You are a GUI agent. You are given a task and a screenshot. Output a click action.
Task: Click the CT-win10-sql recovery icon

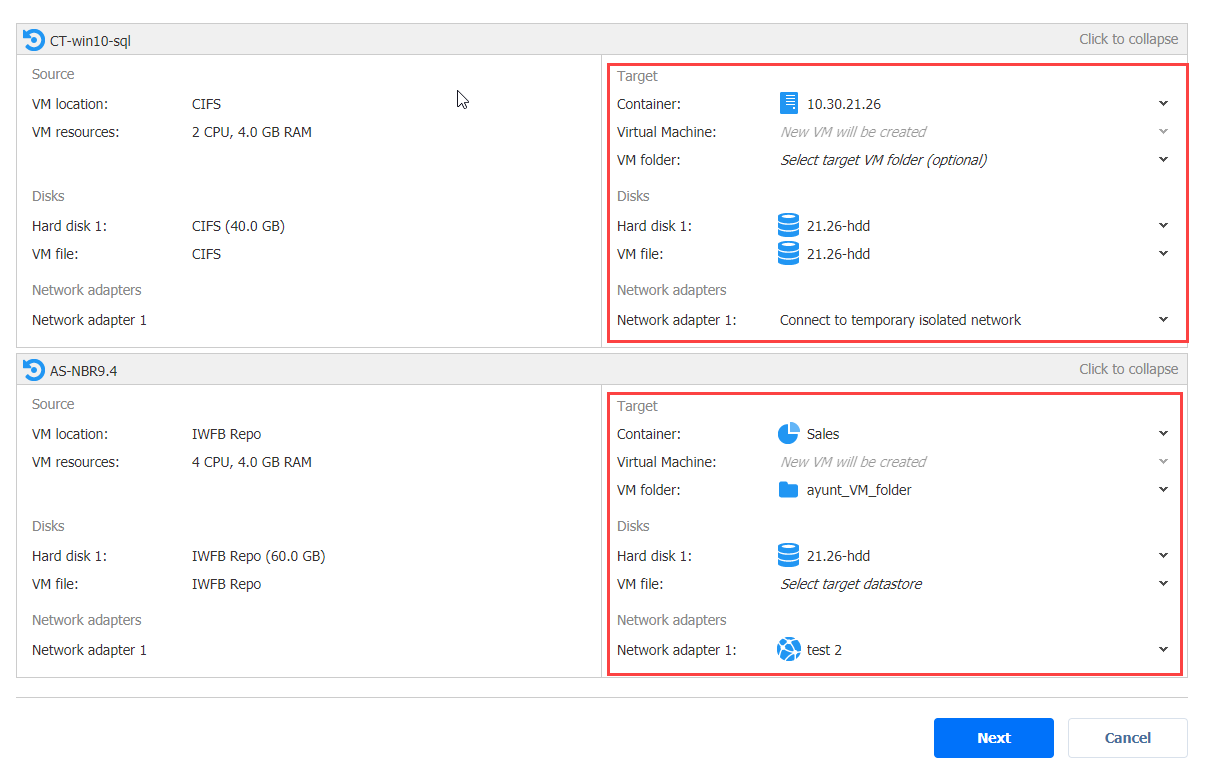[34, 40]
